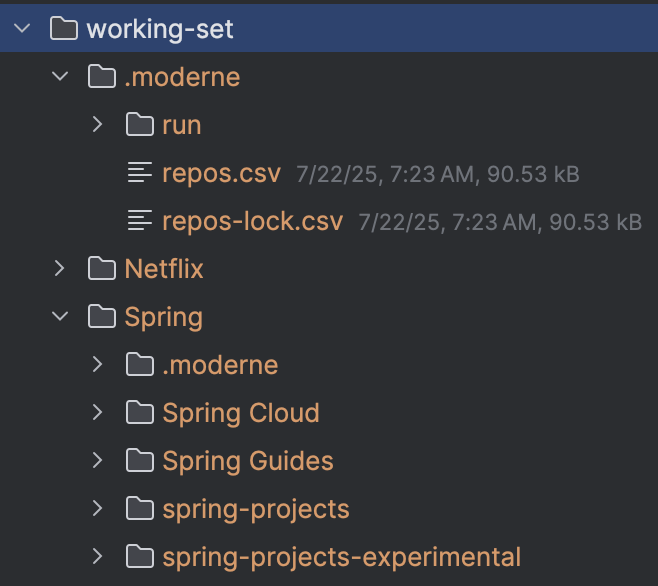This screenshot has height=586, width=658.
Task: Select the repos.csv file name
Action: 221,173
